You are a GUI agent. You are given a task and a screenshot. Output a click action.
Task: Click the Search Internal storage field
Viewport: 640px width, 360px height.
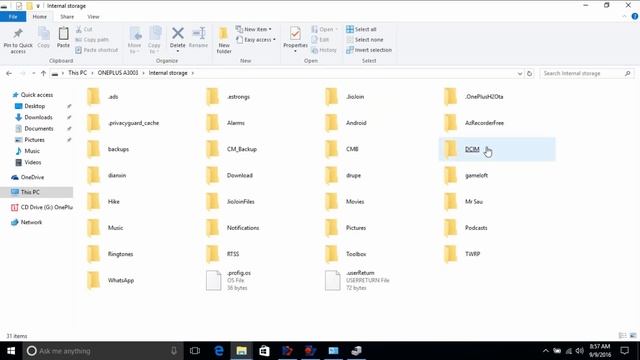586,73
